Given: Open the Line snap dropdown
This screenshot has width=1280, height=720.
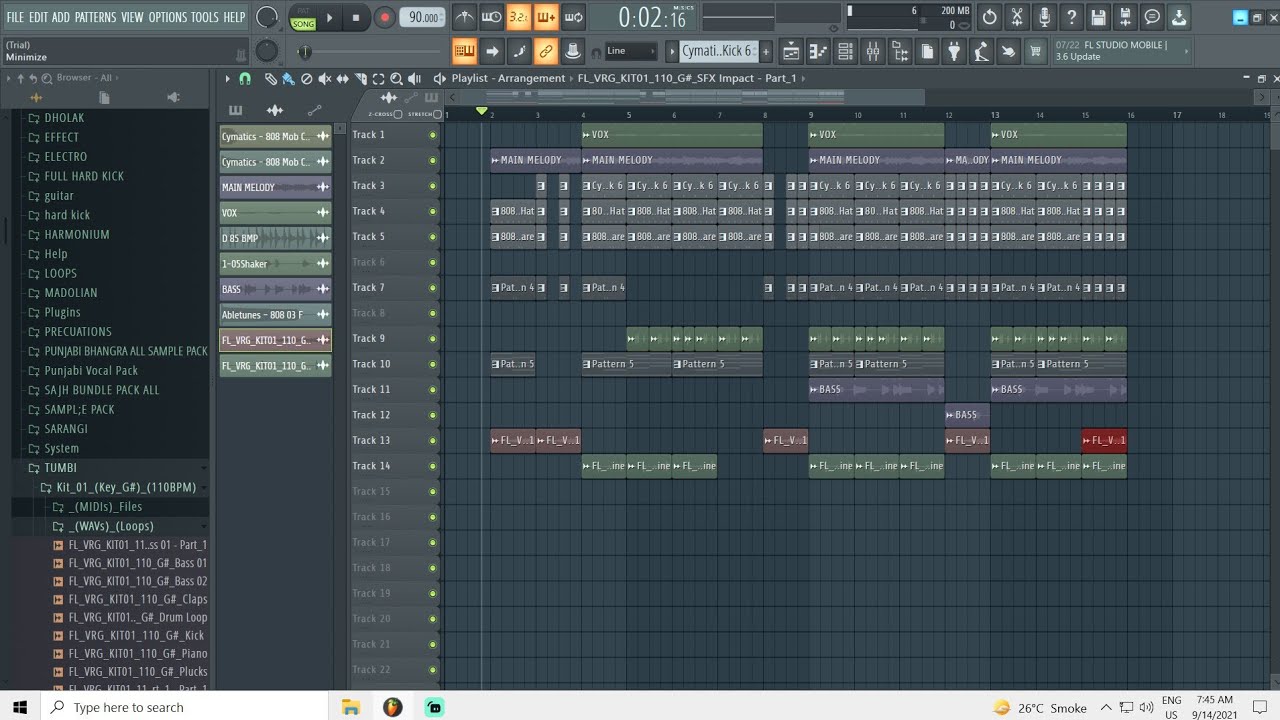Looking at the screenshot, I should click(630, 51).
